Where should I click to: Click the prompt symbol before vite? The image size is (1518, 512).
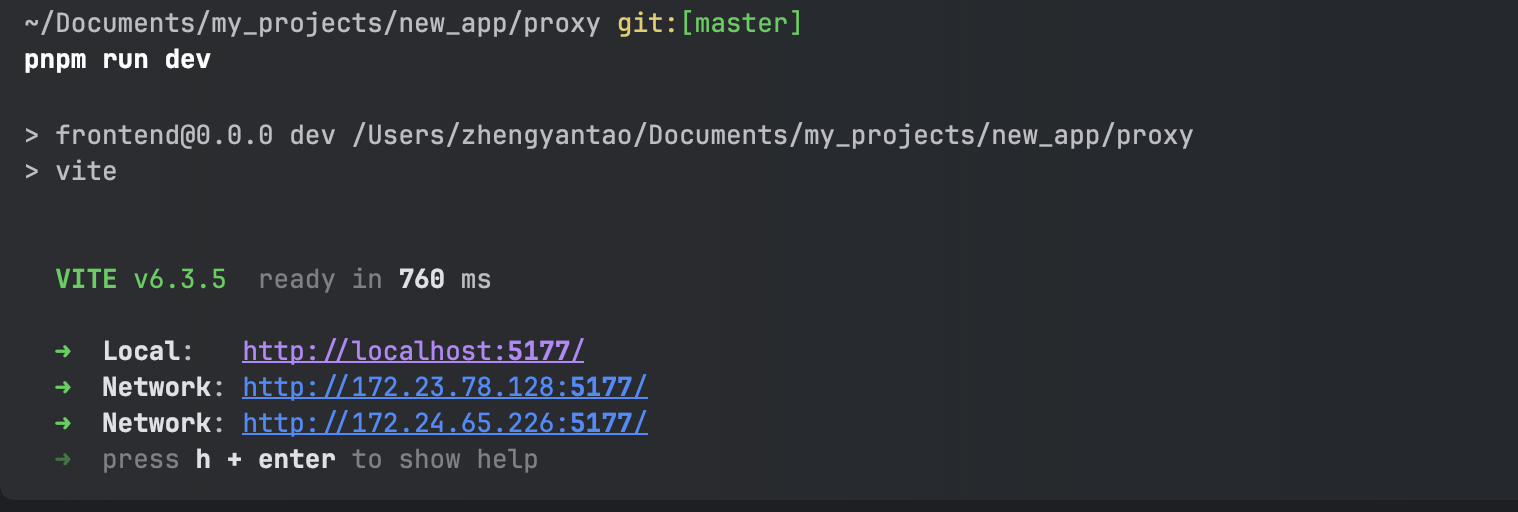32,171
